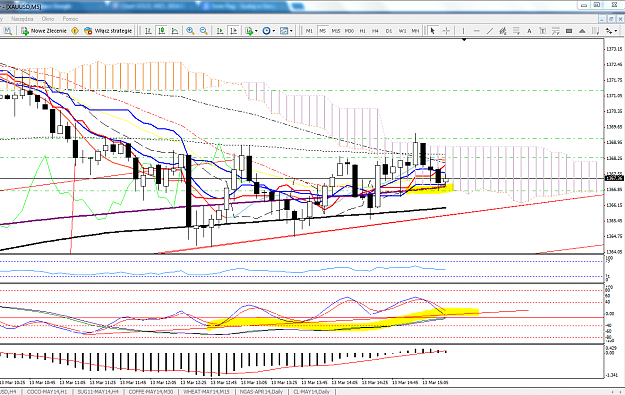The height and width of the screenshot is (395, 625).
Task: Switch chart to bar chart mode
Action: pos(148,31)
